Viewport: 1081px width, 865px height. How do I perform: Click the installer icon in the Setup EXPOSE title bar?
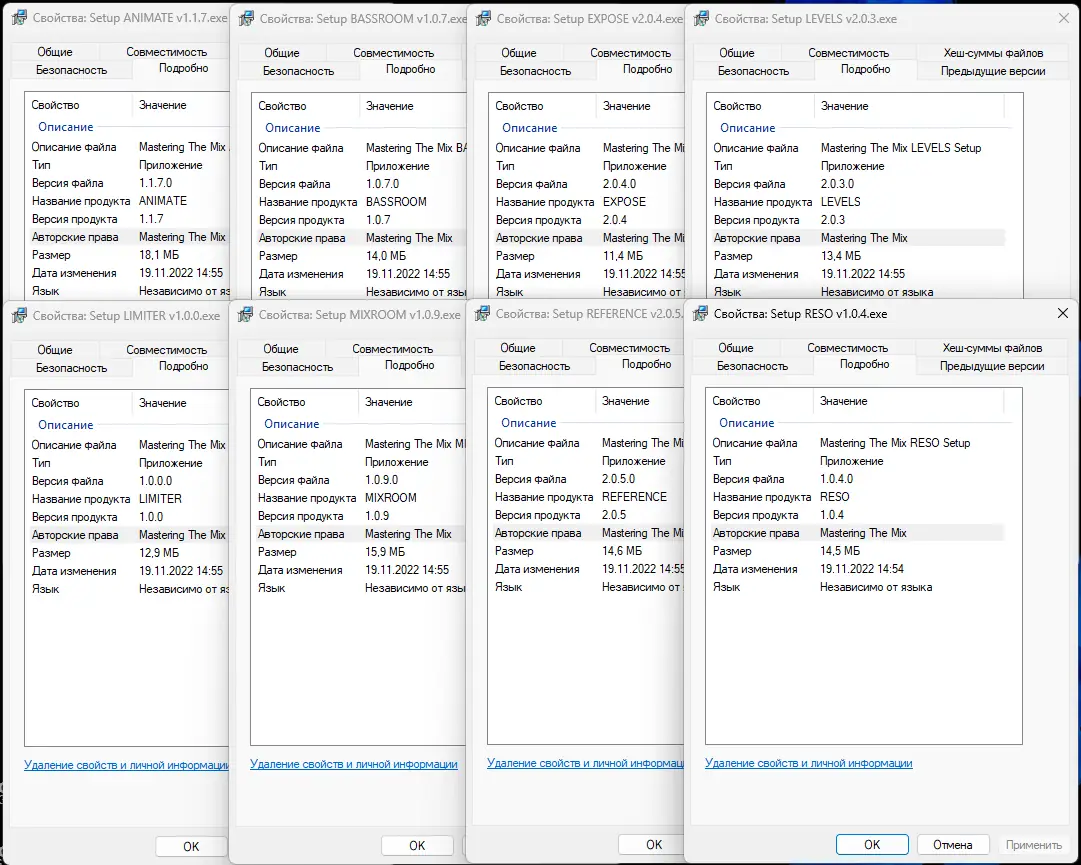(483, 19)
